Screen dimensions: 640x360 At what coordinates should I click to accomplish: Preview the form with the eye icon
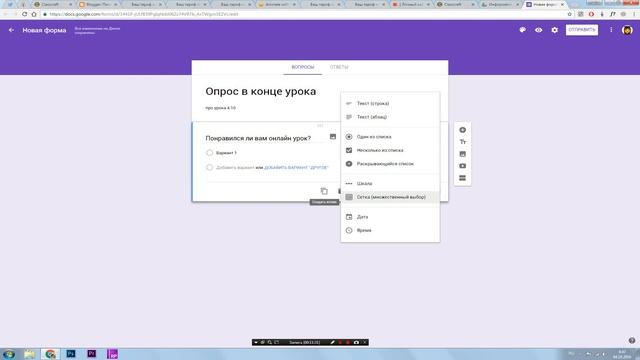click(x=539, y=30)
